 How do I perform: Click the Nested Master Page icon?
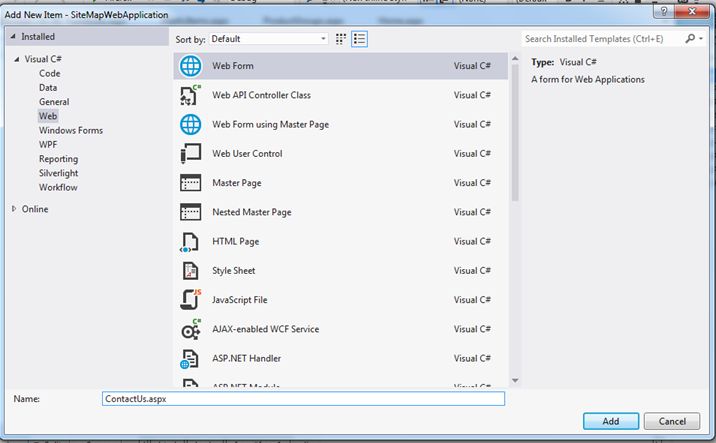point(190,212)
